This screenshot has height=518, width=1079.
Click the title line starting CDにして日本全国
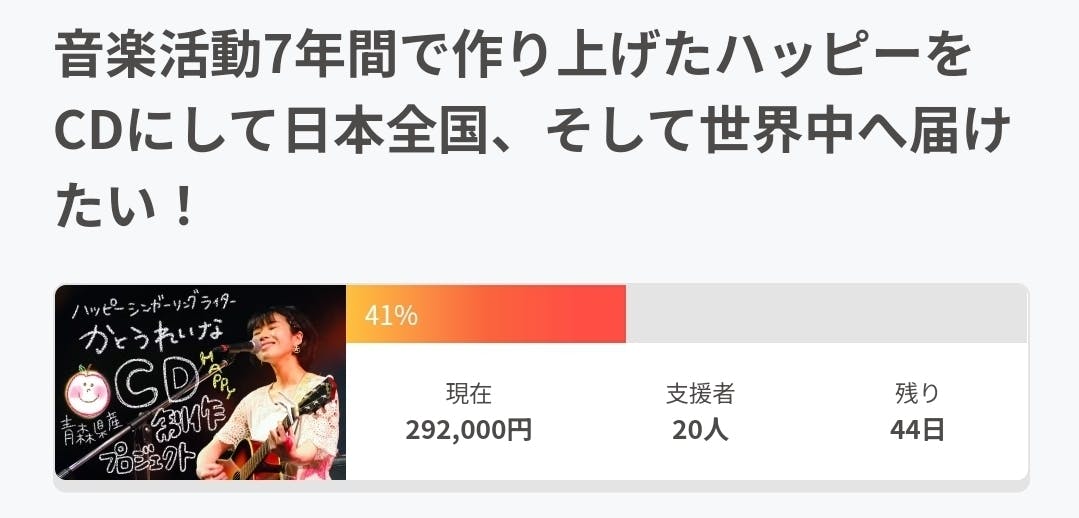point(531,132)
